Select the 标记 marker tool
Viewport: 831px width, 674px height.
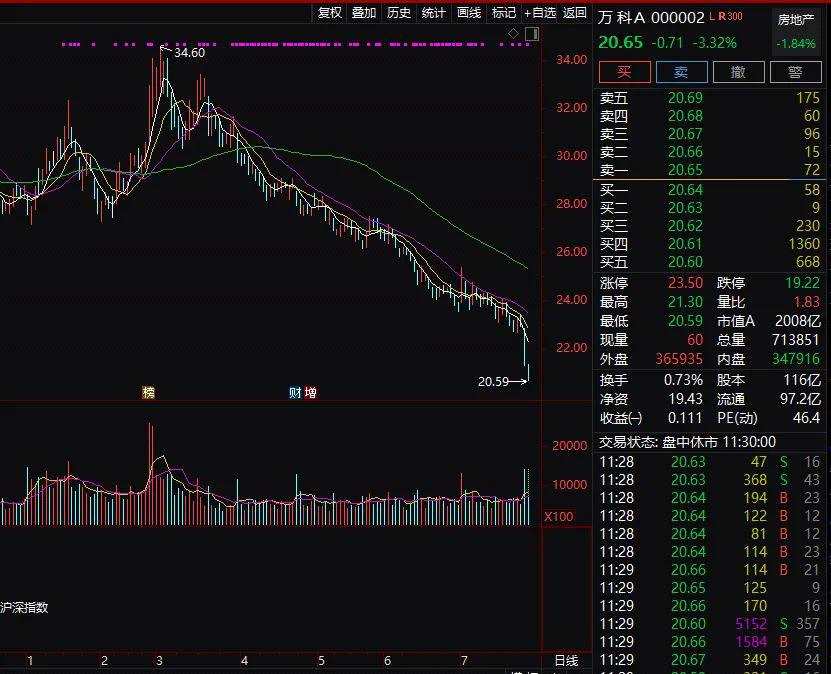503,12
